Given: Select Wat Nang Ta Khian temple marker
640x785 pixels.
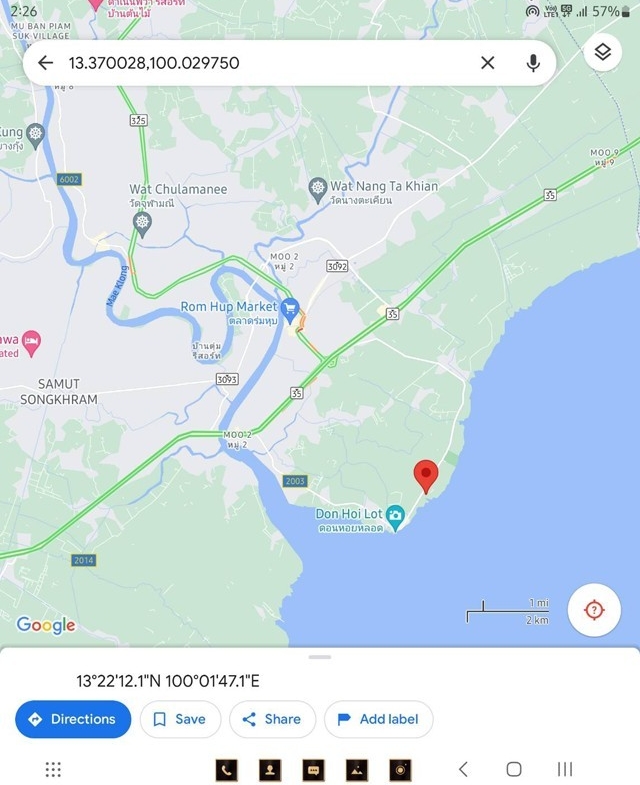Looking at the screenshot, I should pyautogui.click(x=317, y=191).
